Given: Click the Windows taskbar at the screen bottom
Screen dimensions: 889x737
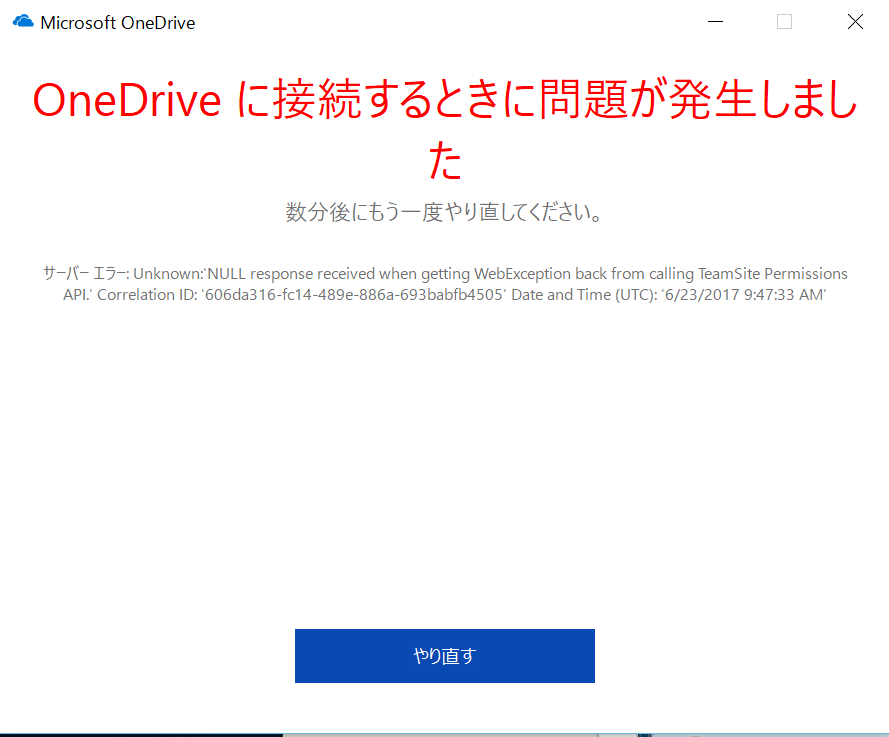Looking at the screenshot, I should click(x=444, y=732).
